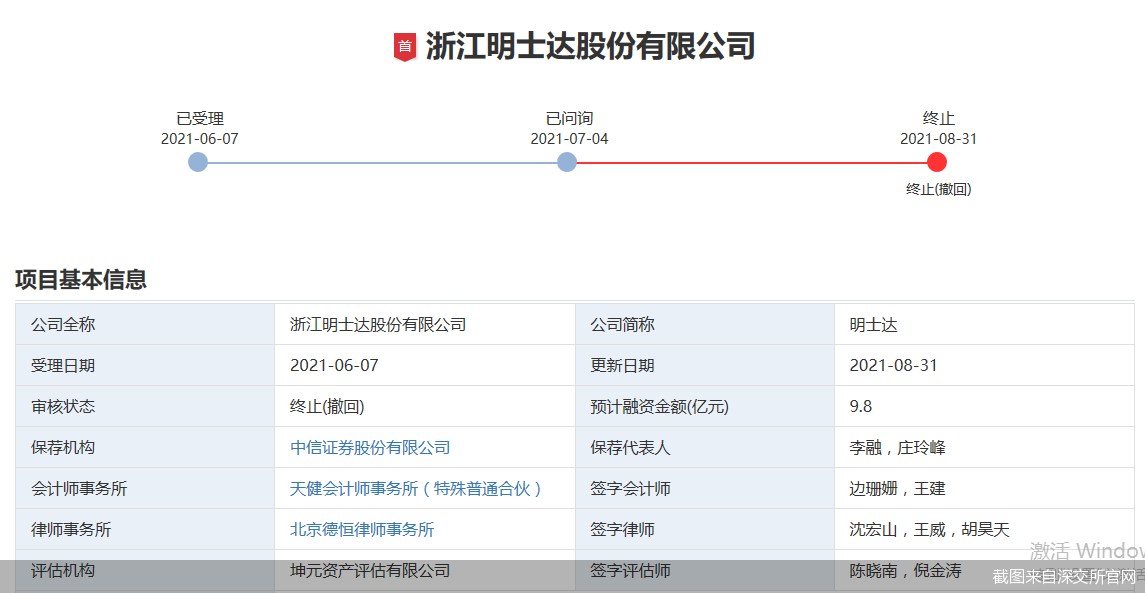Screen dimensions: 1145x593
Task: Open 中信证券股份有限公司 link
Action: click(x=370, y=448)
